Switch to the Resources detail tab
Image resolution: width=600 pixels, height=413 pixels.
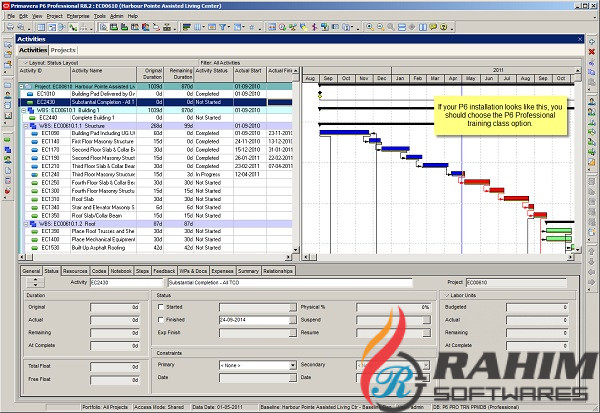click(x=75, y=271)
